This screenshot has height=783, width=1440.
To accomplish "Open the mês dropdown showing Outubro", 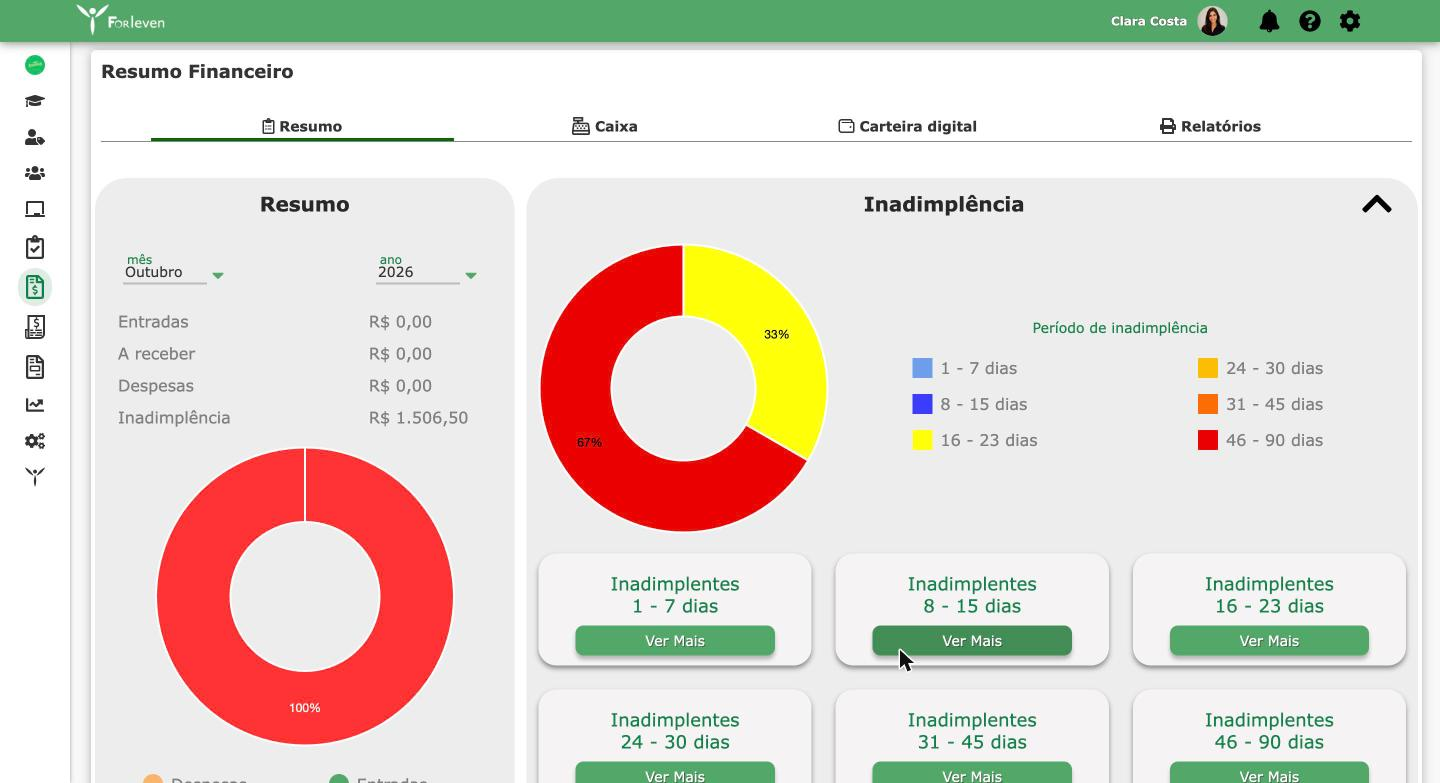I will coord(174,272).
